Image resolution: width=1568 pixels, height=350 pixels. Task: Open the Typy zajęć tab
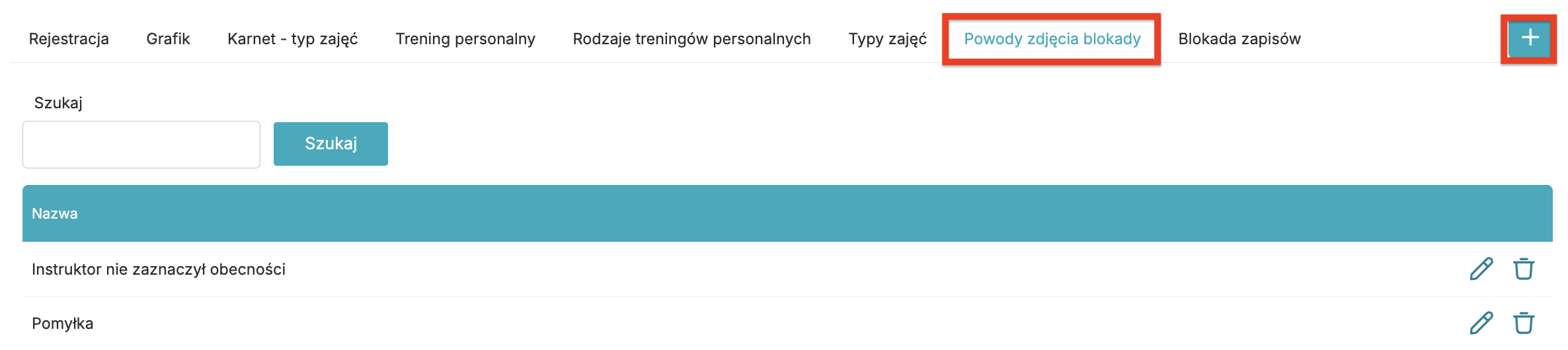coord(887,39)
